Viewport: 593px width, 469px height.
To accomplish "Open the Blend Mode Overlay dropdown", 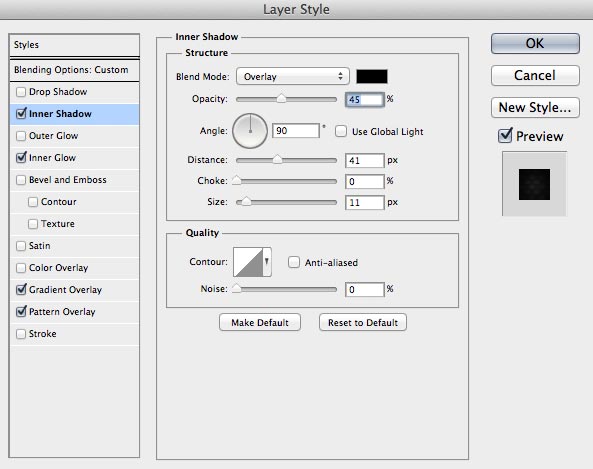I will pyautogui.click(x=292, y=76).
